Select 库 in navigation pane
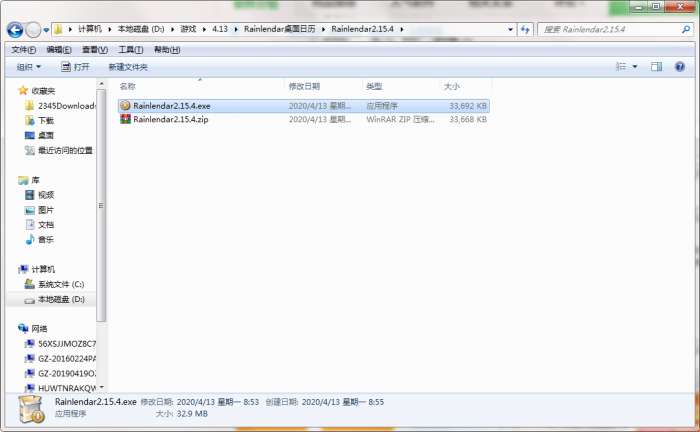Screen dimensions: 700x432 [35, 180]
